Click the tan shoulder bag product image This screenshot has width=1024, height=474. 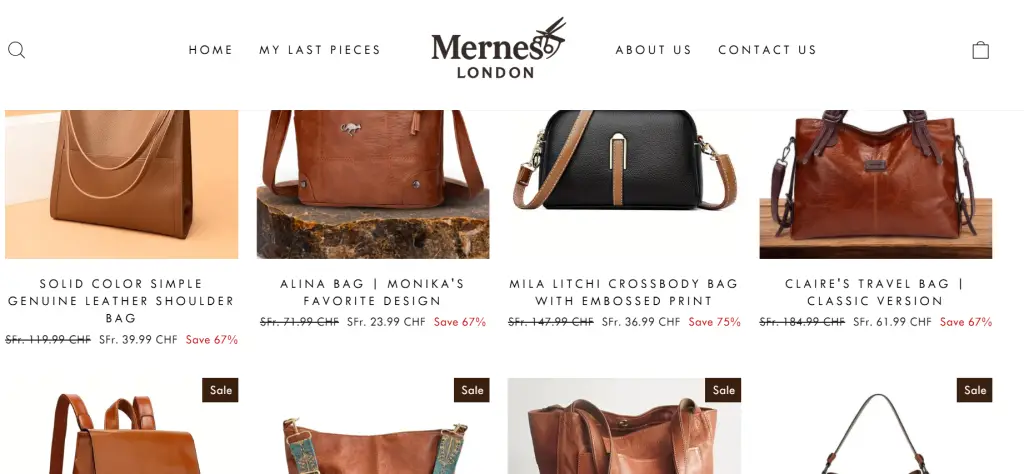121,184
